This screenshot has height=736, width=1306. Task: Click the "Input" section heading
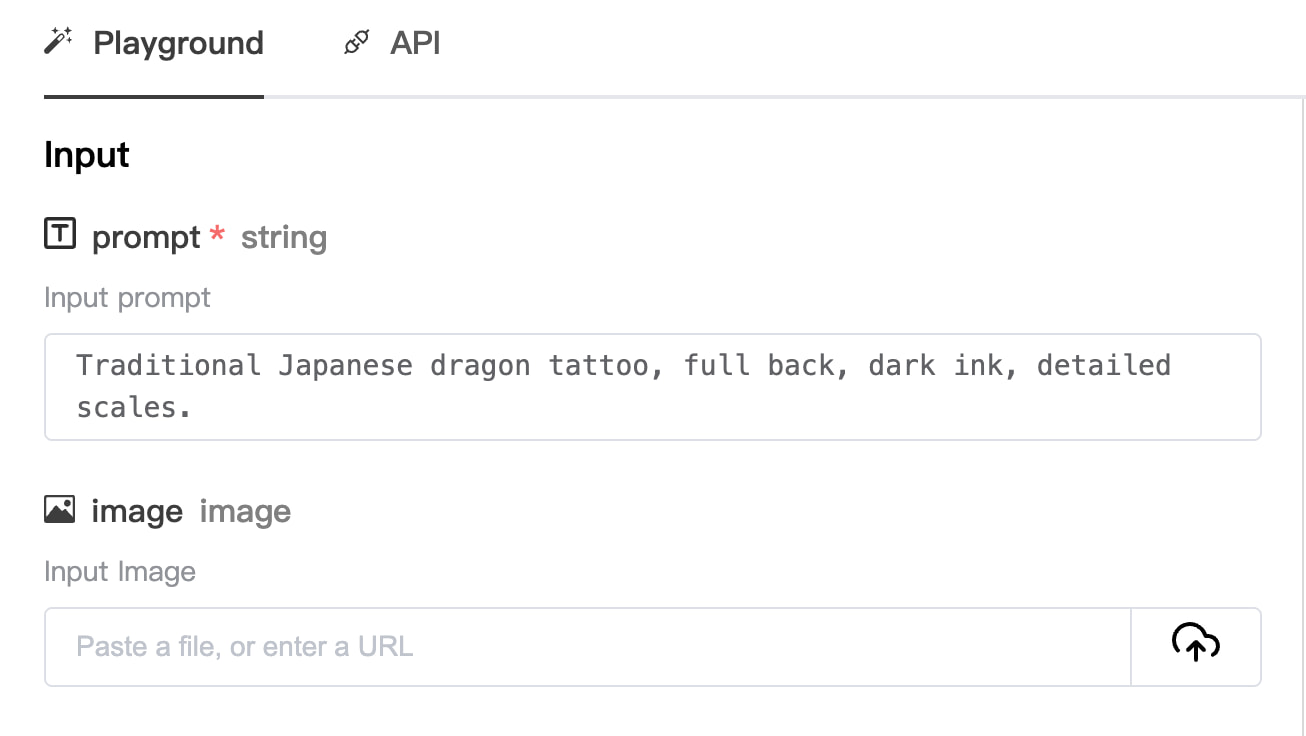pyautogui.click(x=87, y=155)
